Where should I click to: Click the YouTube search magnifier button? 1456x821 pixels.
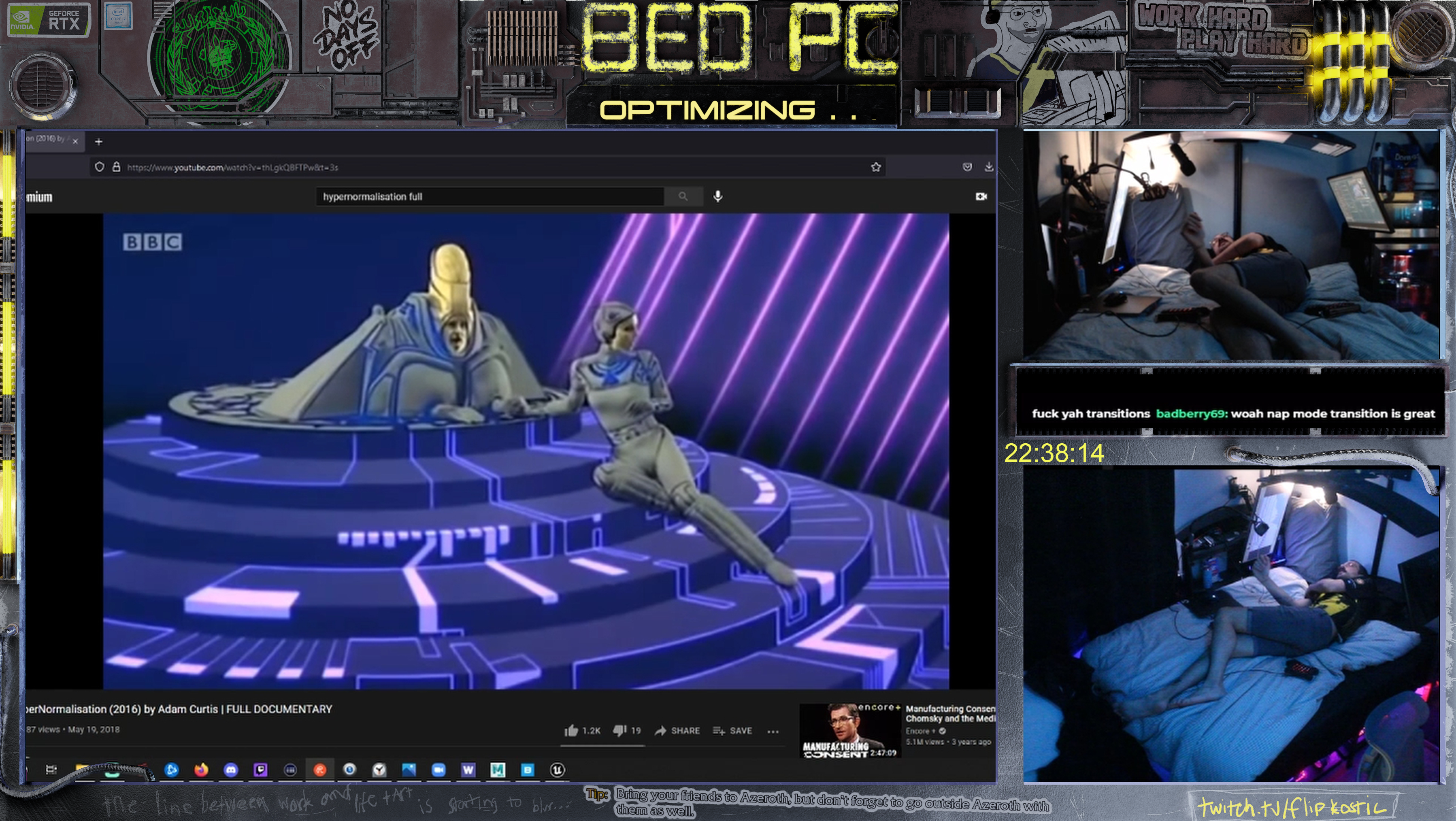coord(683,197)
